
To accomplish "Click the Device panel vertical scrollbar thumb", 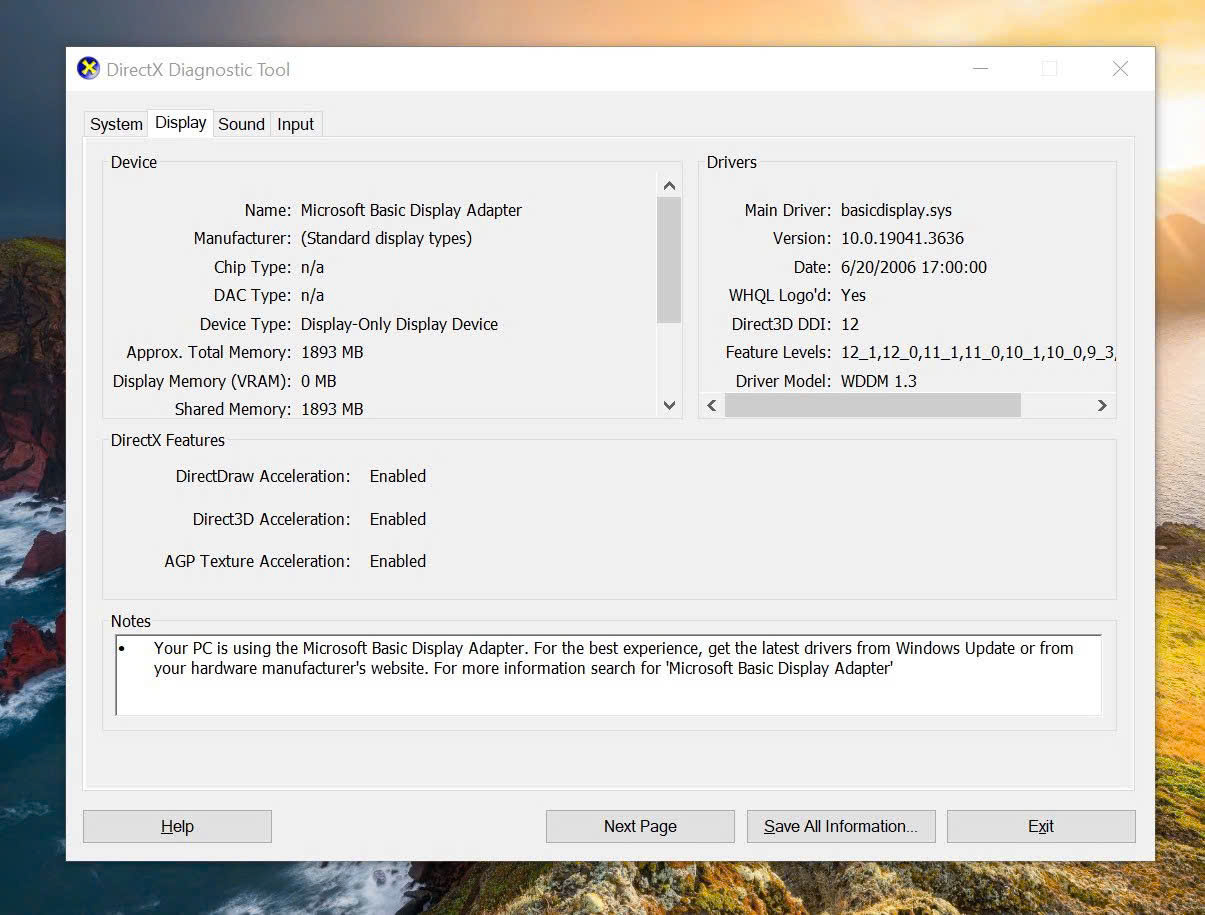I will point(669,259).
